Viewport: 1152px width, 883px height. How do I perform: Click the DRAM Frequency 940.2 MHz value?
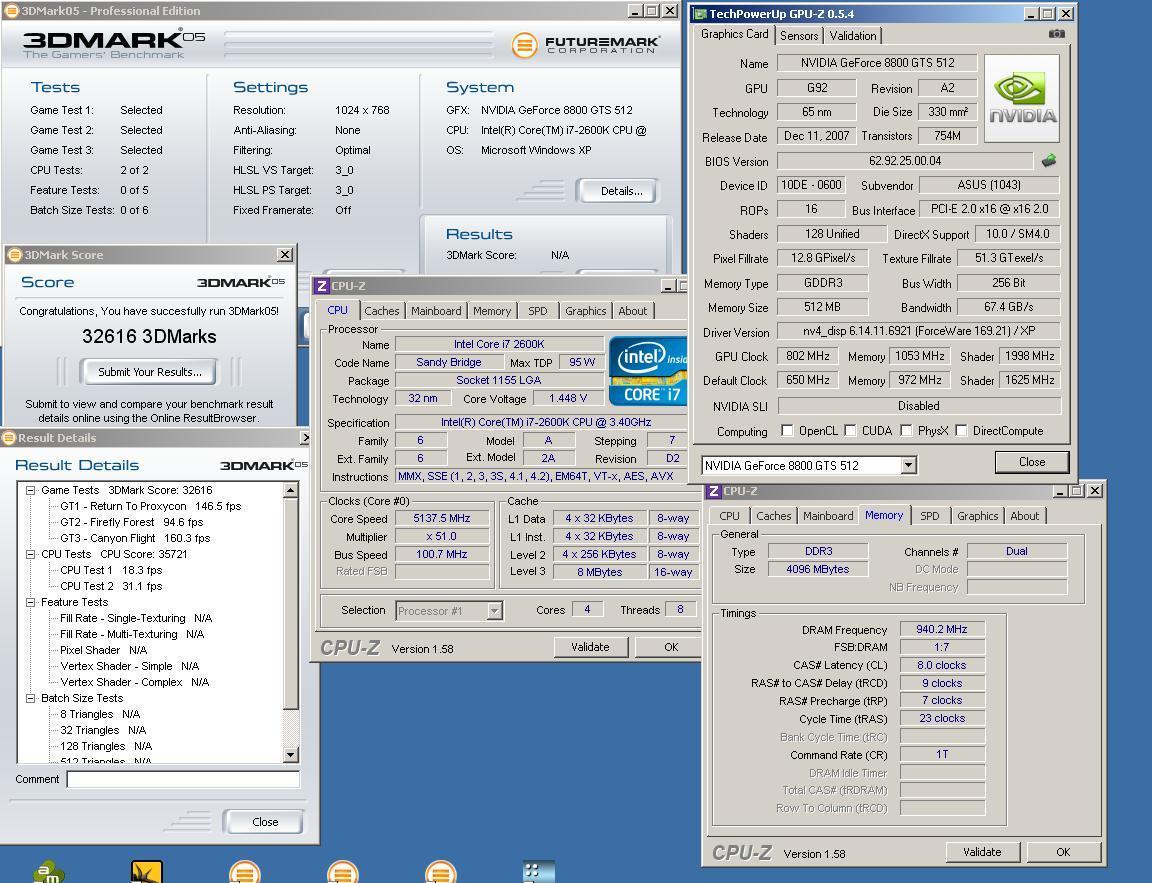click(942, 629)
